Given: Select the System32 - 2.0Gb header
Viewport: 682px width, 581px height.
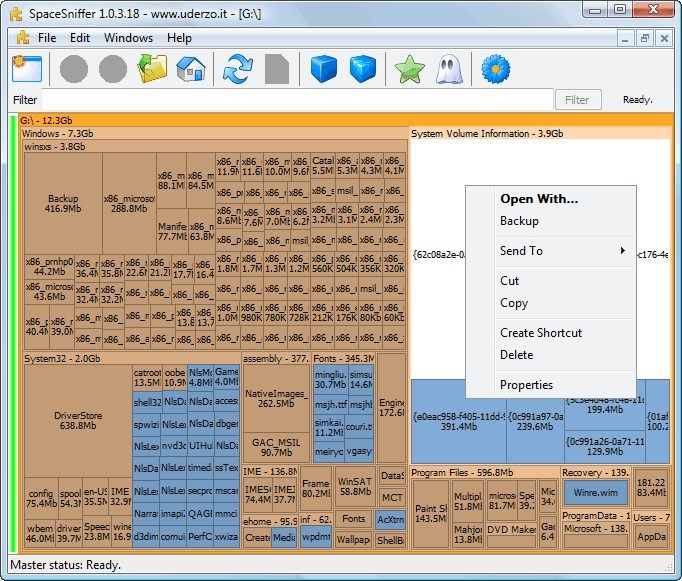Looking at the screenshot, I should coord(132,359).
